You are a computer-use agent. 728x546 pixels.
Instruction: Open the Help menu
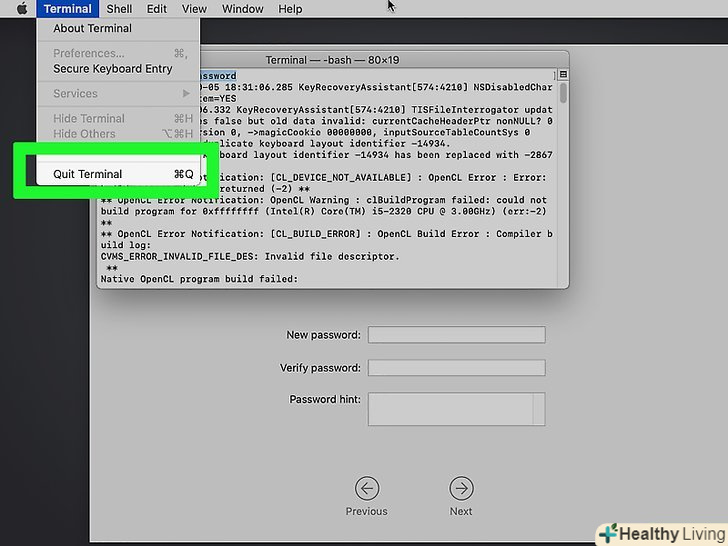pos(290,9)
